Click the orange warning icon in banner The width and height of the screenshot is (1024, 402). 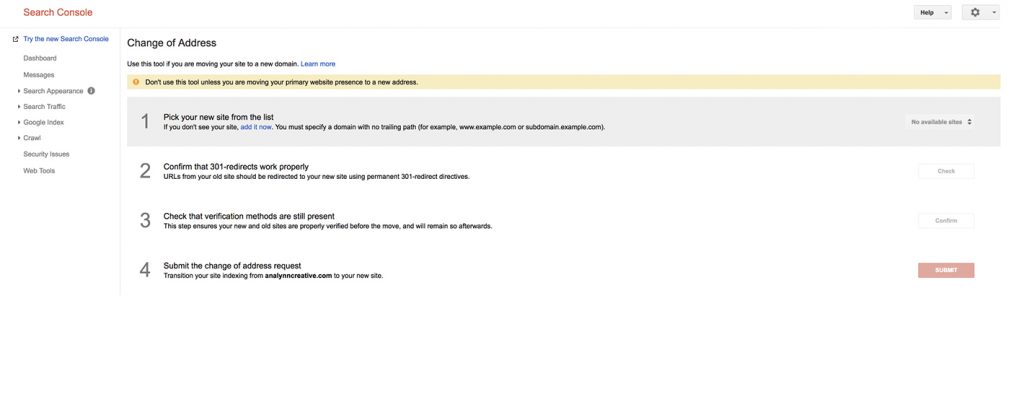(x=136, y=82)
